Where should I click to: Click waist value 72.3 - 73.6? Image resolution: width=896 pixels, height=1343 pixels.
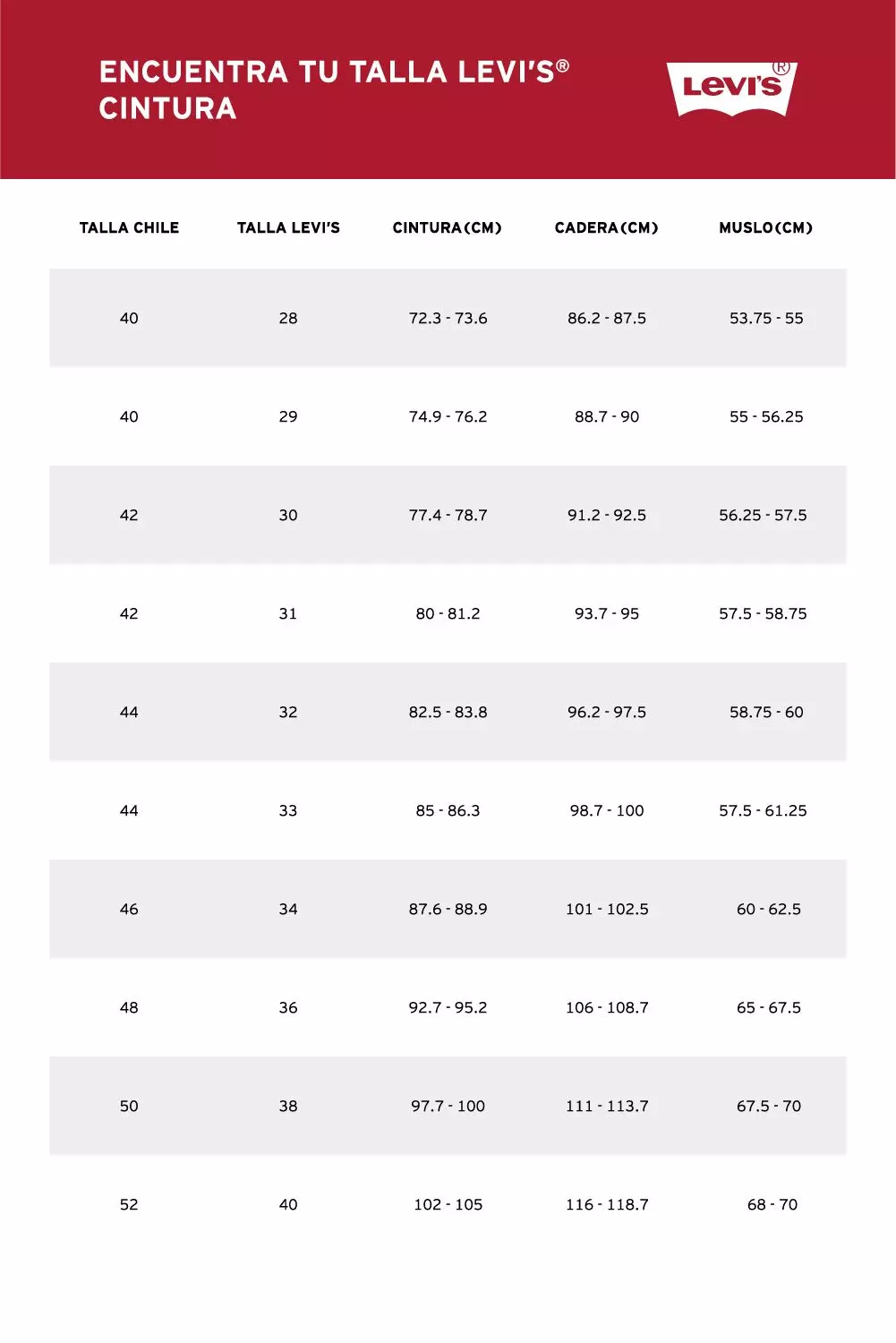[x=448, y=319]
